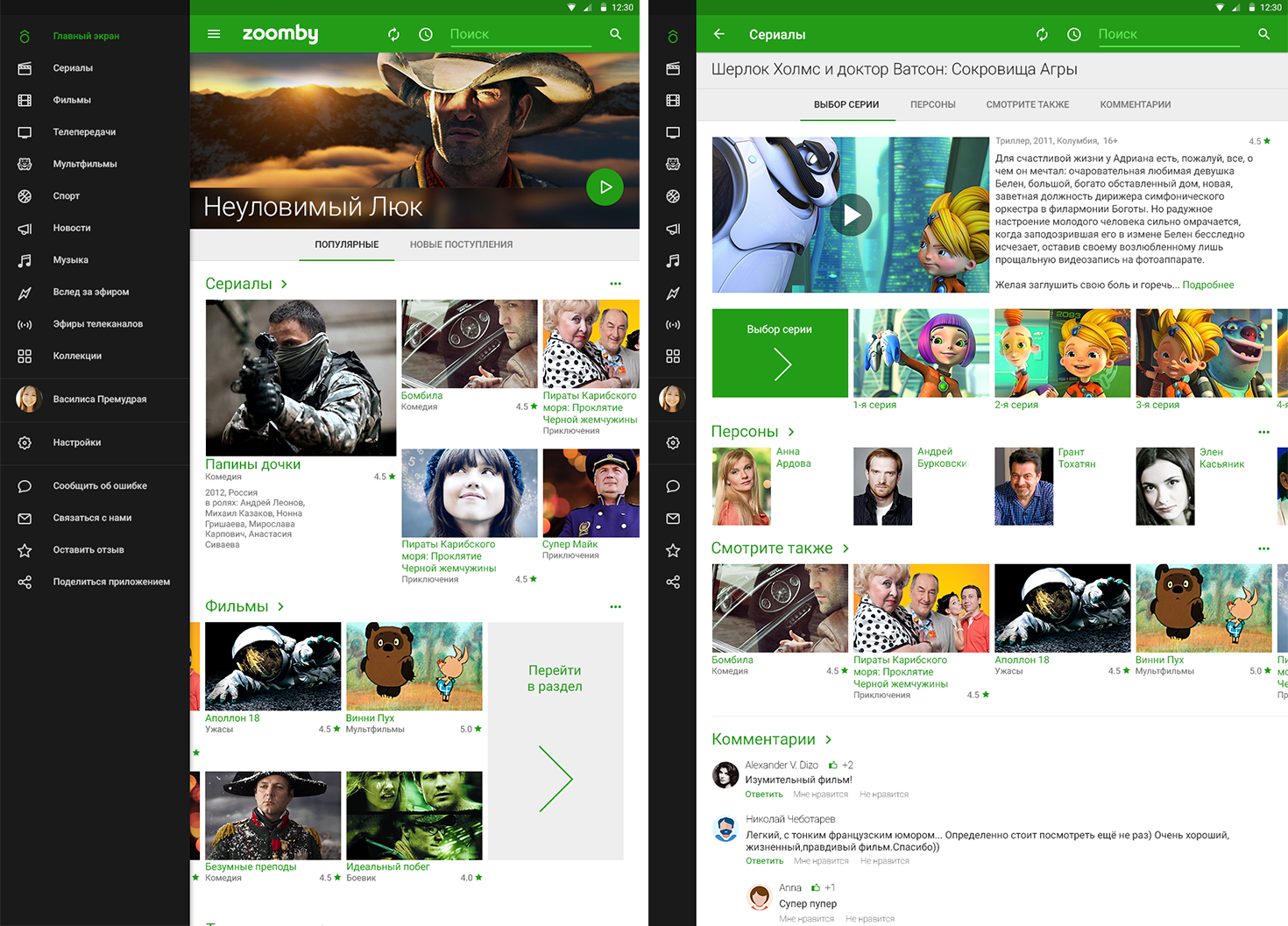
Task: Click the refresh icon in left screen toolbar
Action: click(x=393, y=34)
